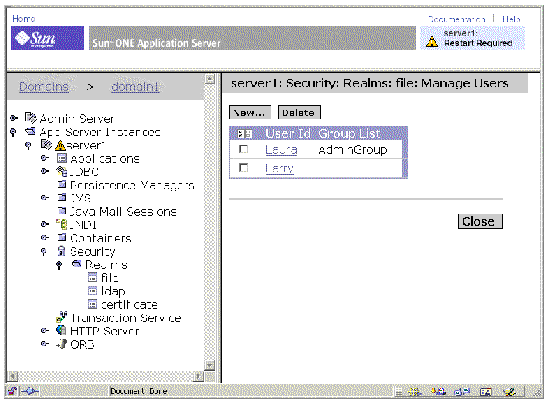Screen dimensions: 549x404
Task: Click the select-all icon in table header
Action: [244, 134]
